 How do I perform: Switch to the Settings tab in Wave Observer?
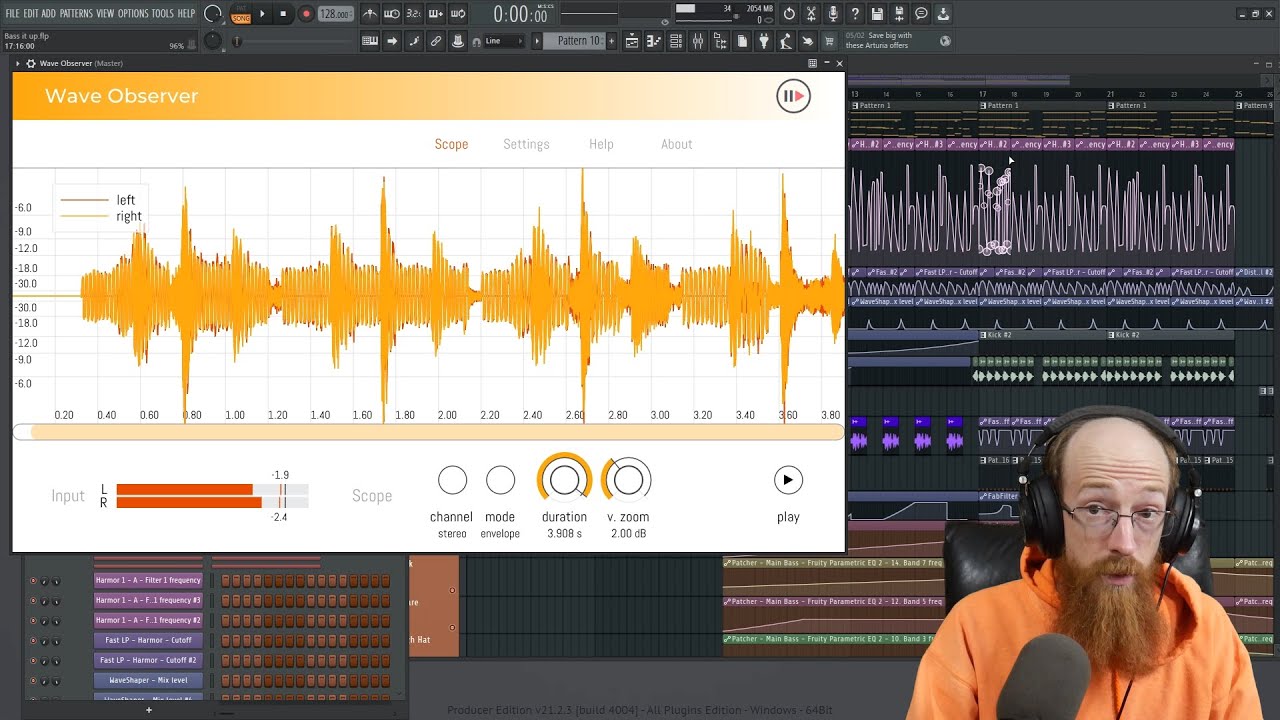(526, 144)
